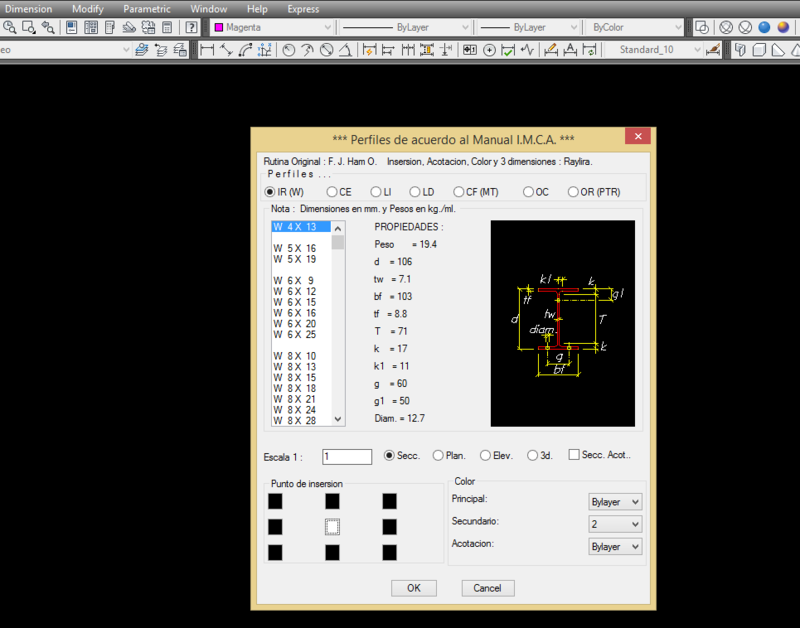Viewport: 800px width, 628px height.
Task: Select the Diameter dimension tool
Action: (x=326, y=49)
